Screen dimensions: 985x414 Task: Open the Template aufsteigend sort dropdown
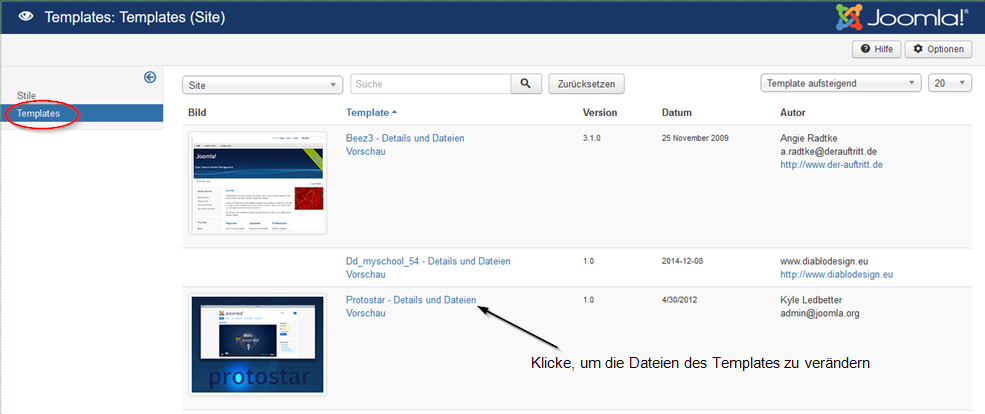(840, 84)
